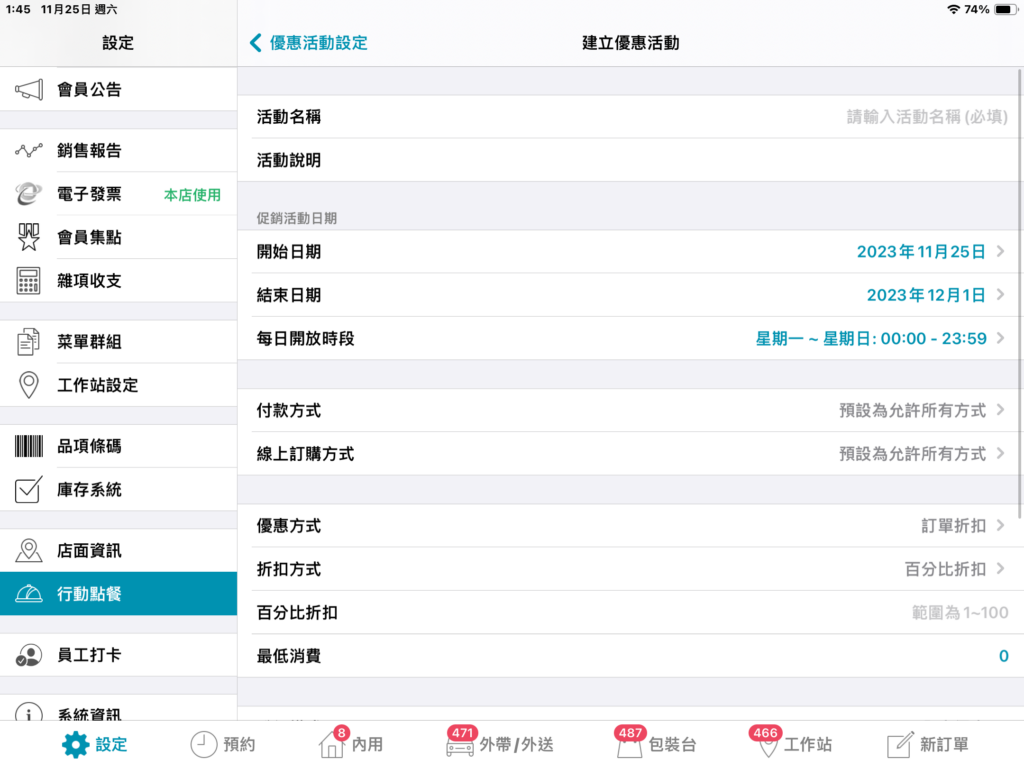The width and height of the screenshot is (1024, 768).
Task: Select 員工打卡 in the settings list
Action: click(x=118, y=655)
